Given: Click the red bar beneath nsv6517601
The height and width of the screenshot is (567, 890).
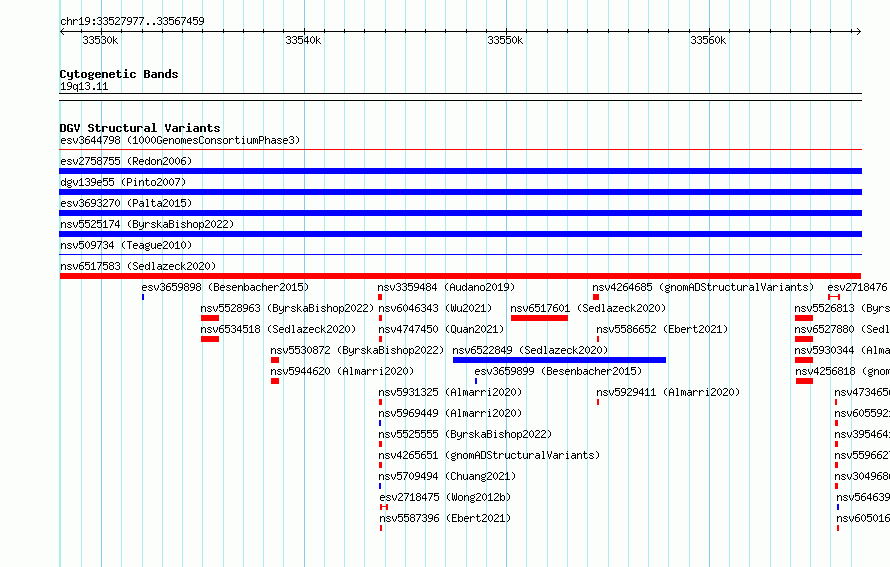Looking at the screenshot, I should click(x=539, y=318).
